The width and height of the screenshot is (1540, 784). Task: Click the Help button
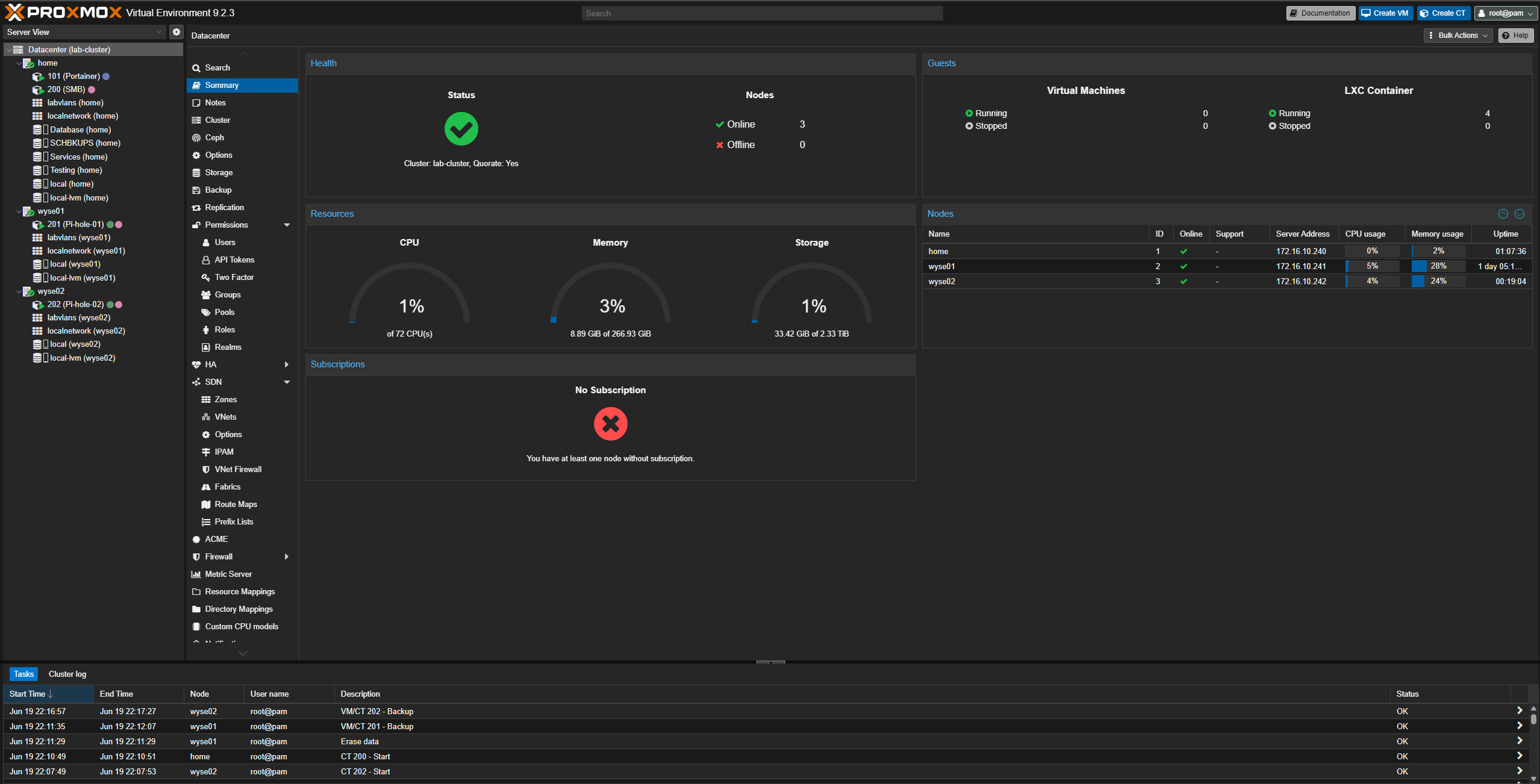[1516, 36]
